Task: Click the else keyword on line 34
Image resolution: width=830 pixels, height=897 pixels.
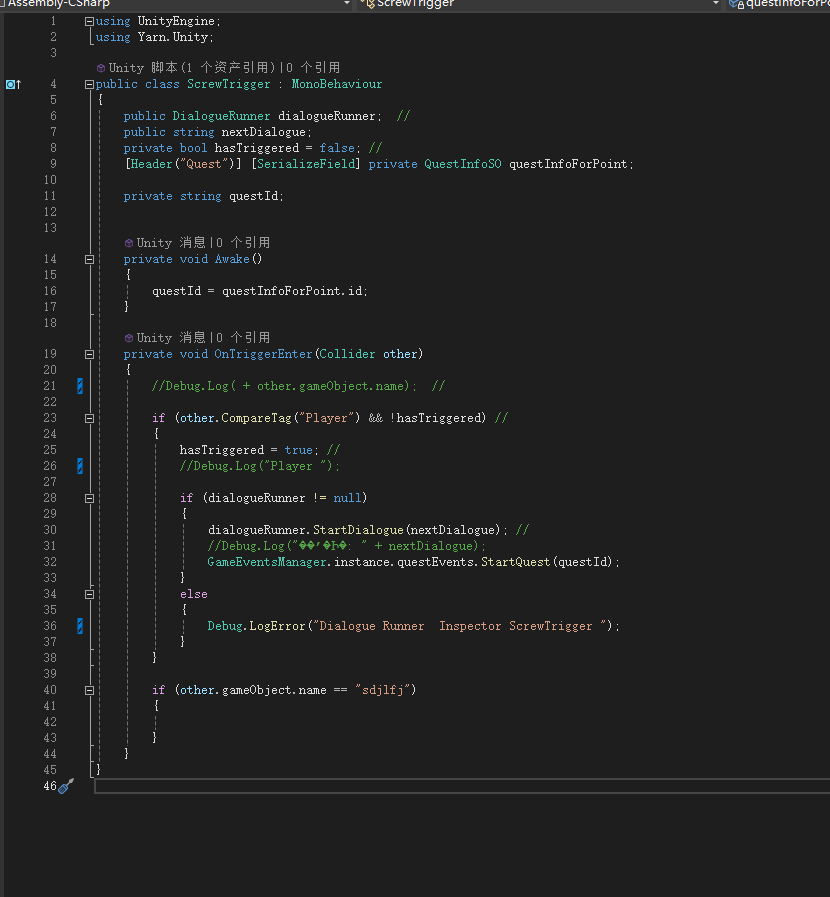Action: click(194, 594)
